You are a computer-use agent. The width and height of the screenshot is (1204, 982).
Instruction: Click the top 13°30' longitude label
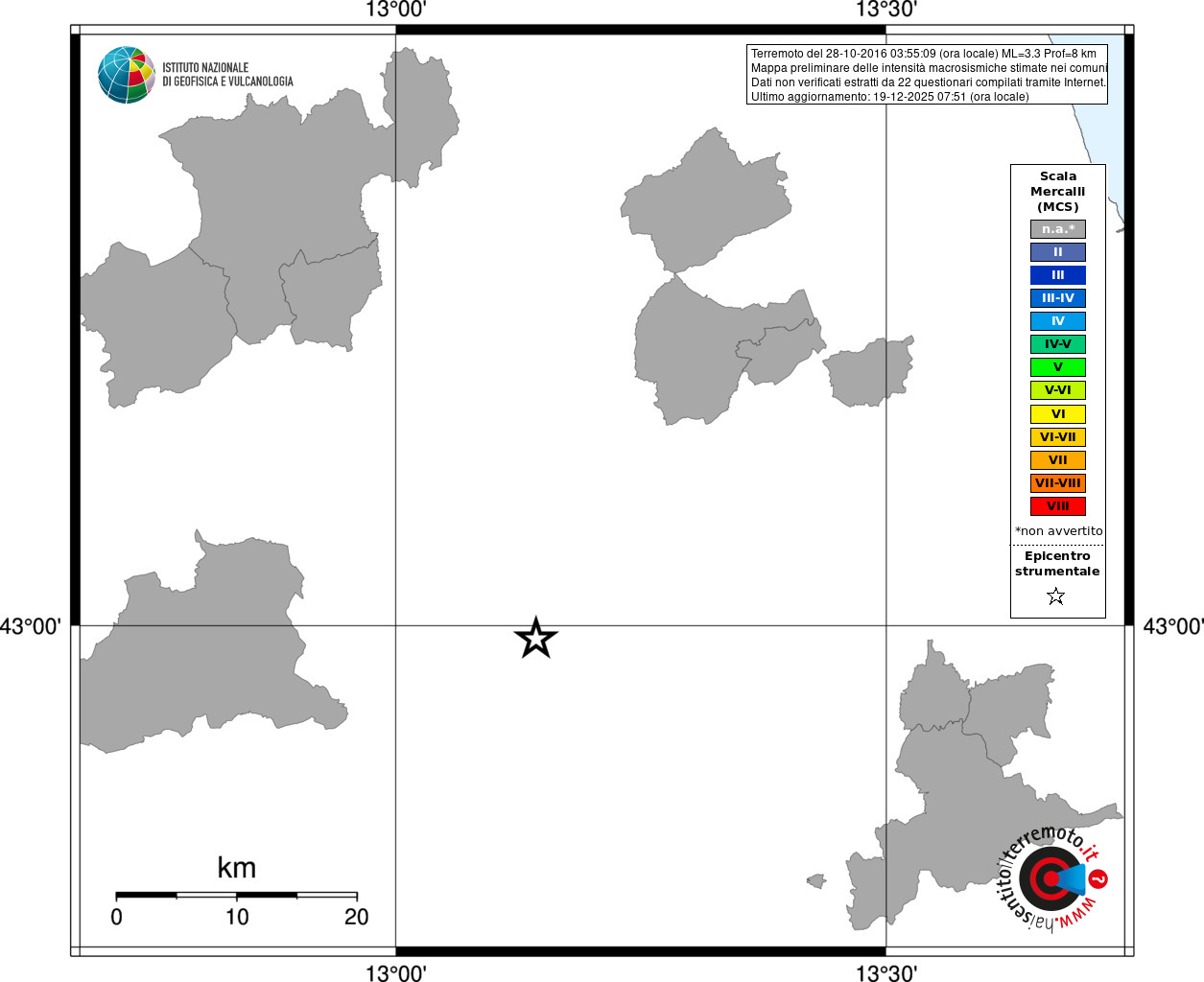886,10
